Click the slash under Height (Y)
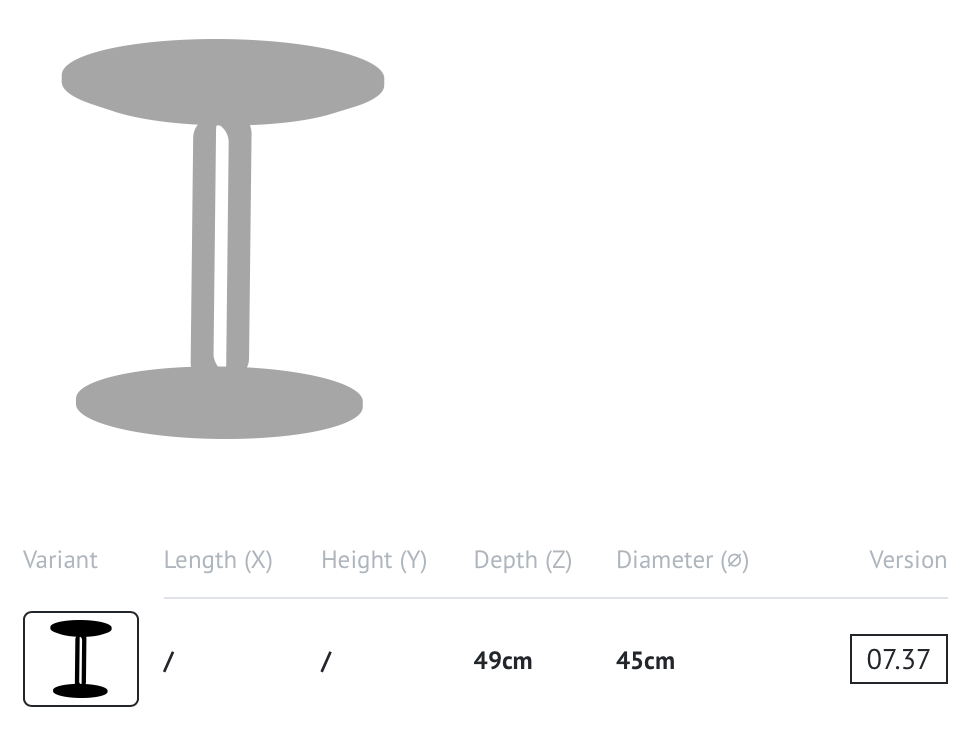This screenshot has height=738, width=980. click(326, 661)
